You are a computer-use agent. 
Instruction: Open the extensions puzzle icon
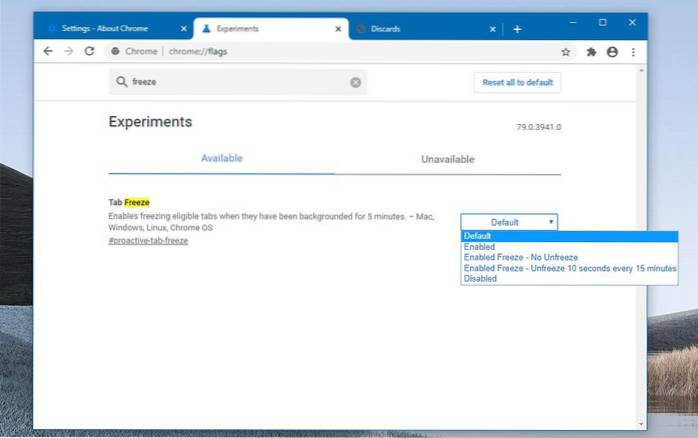click(590, 51)
